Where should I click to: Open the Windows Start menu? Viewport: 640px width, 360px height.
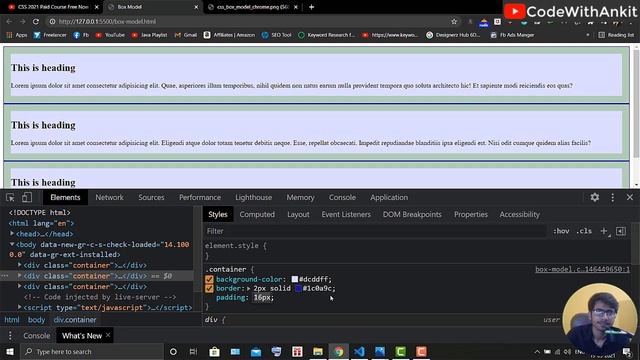[10, 351]
